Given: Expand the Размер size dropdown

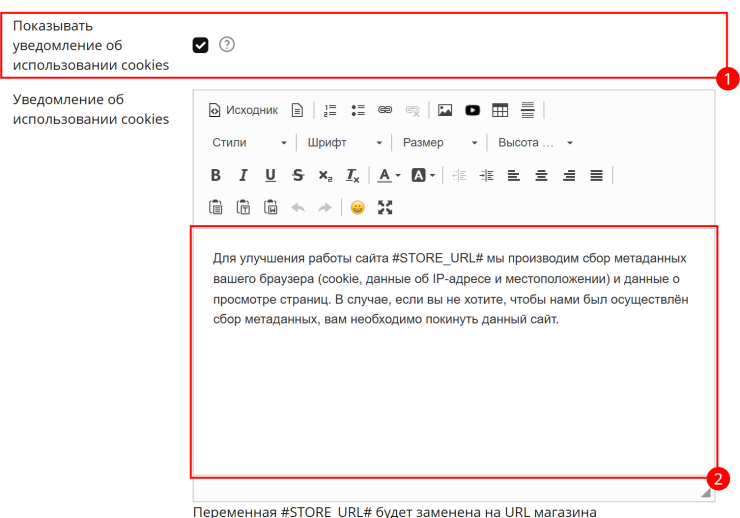Looking at the screenshot, I should pos(439,142).
